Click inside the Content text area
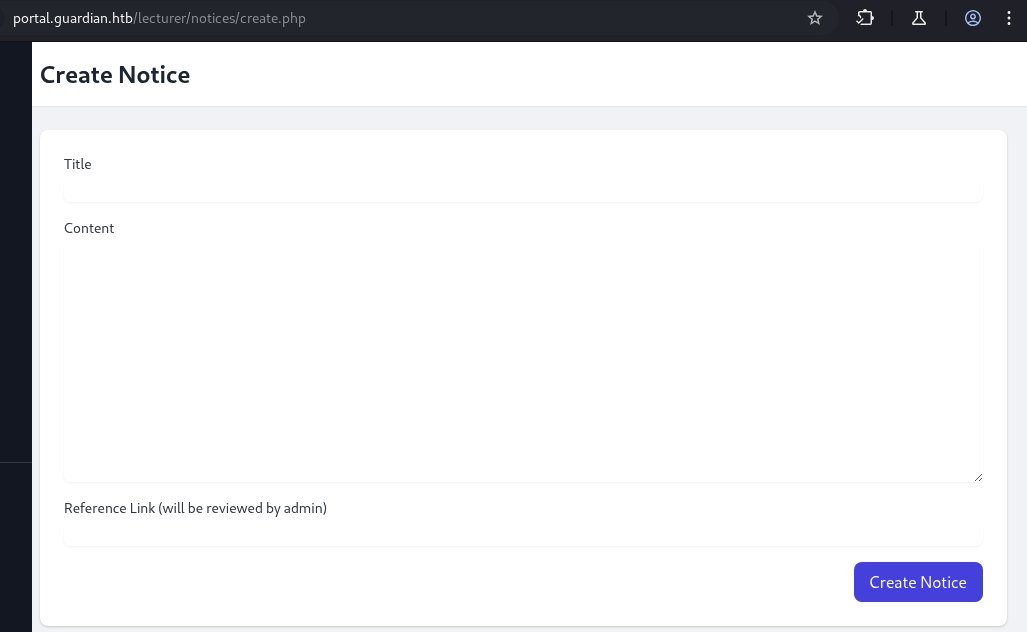The image size is (1027, 632). [x=523, y=363]
